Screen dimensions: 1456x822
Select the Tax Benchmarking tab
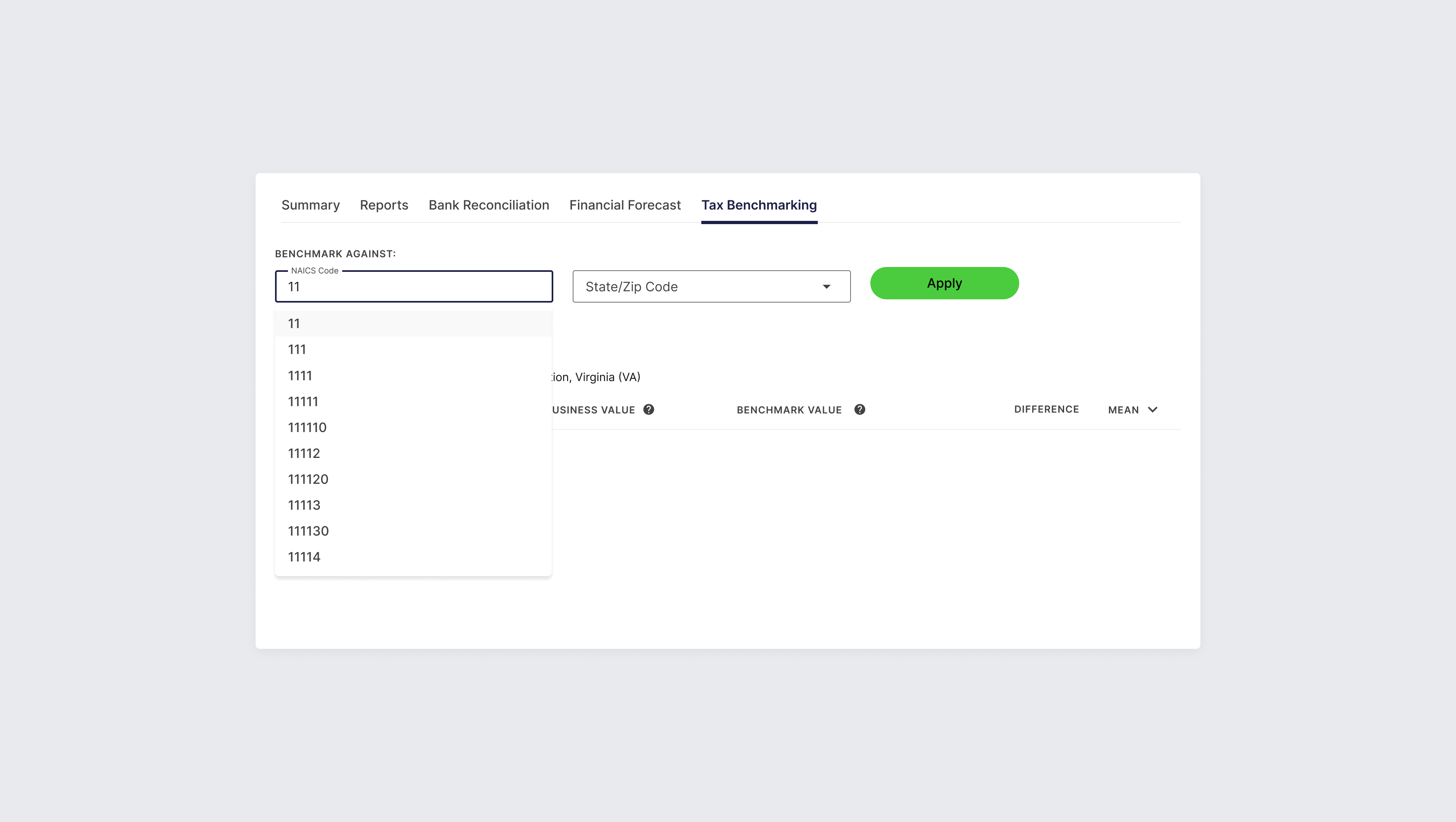click(758, 205)
